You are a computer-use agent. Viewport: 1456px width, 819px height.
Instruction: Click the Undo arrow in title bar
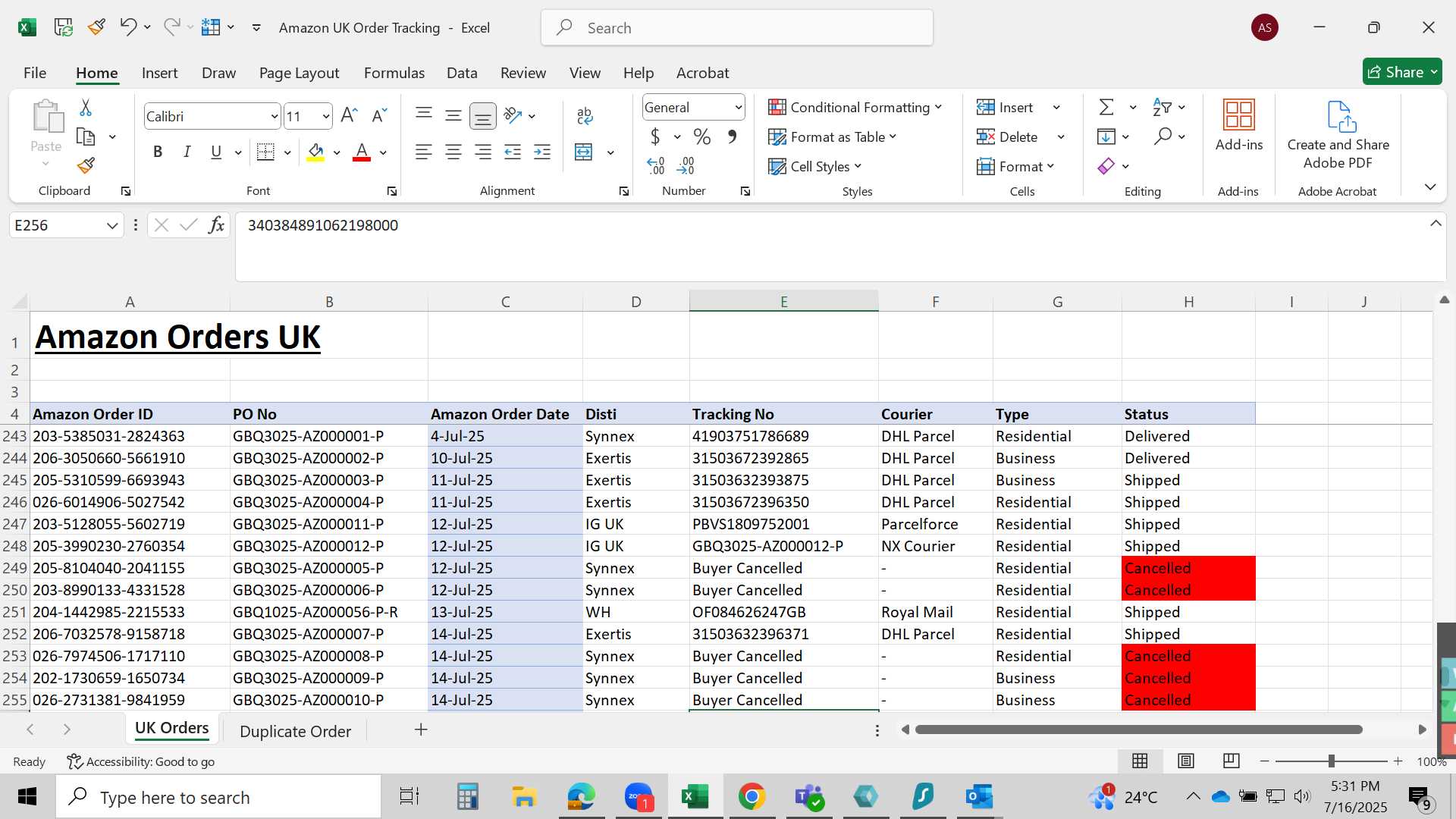point(127,27)
